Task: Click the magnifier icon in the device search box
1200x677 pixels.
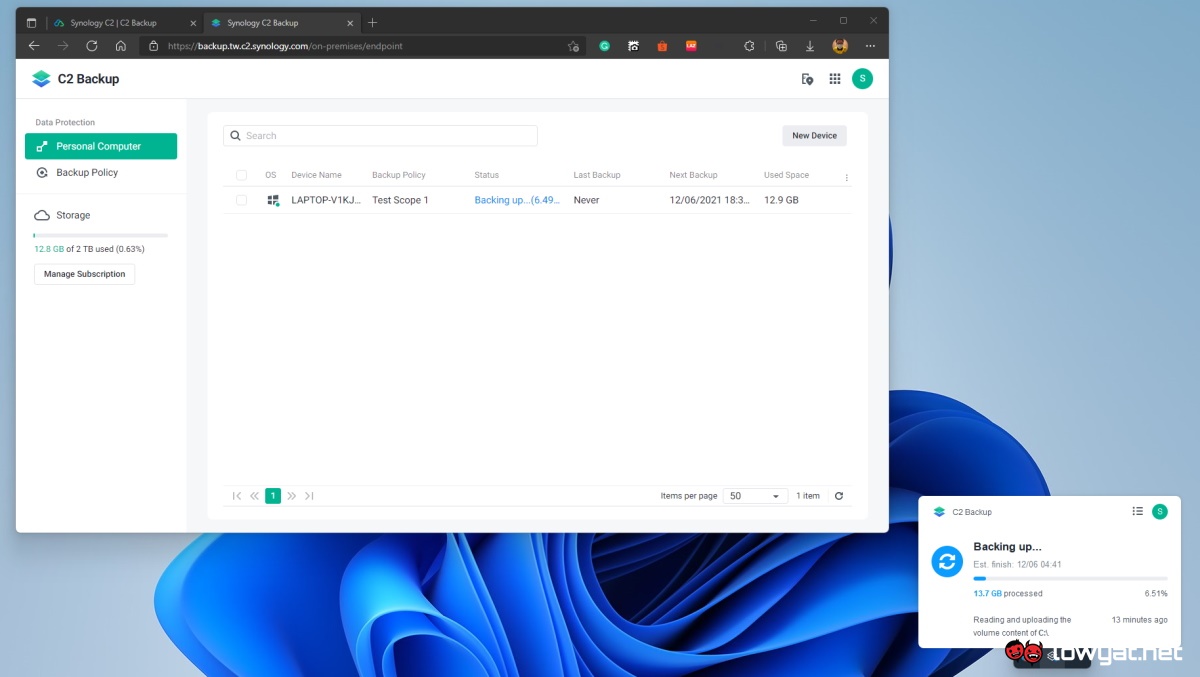Action: tap(235, 136)
